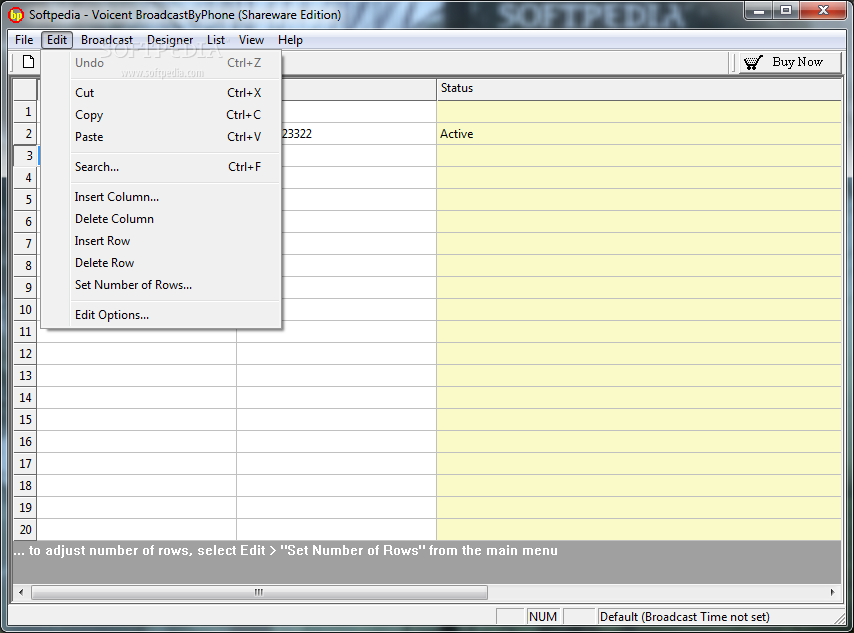
Task: Minimize the BroadcastByPhone window
Action: [x=759, y=10]
